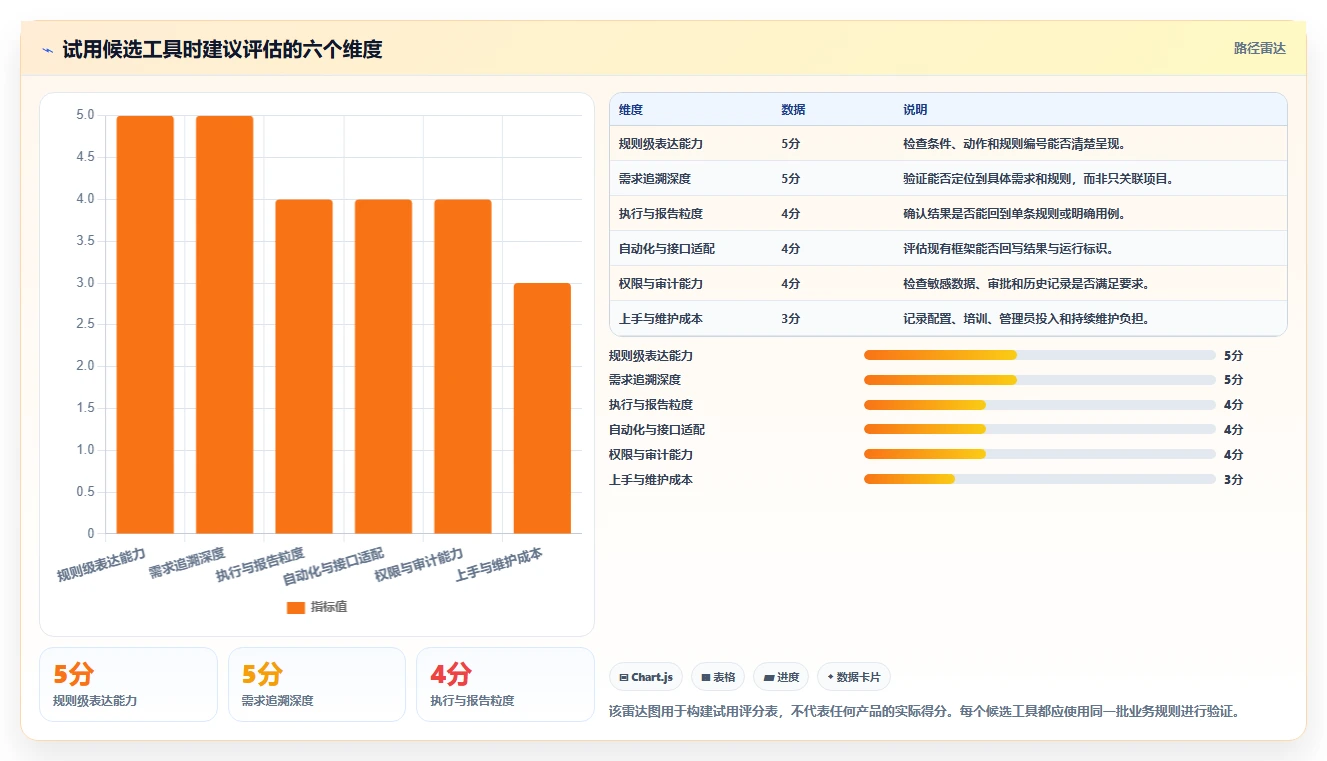The height and width of the screenshot is (761, 1327).
Task: Click the page title 试用候选工具时建议评估的六个维度
Action: [x=222, y=49]
